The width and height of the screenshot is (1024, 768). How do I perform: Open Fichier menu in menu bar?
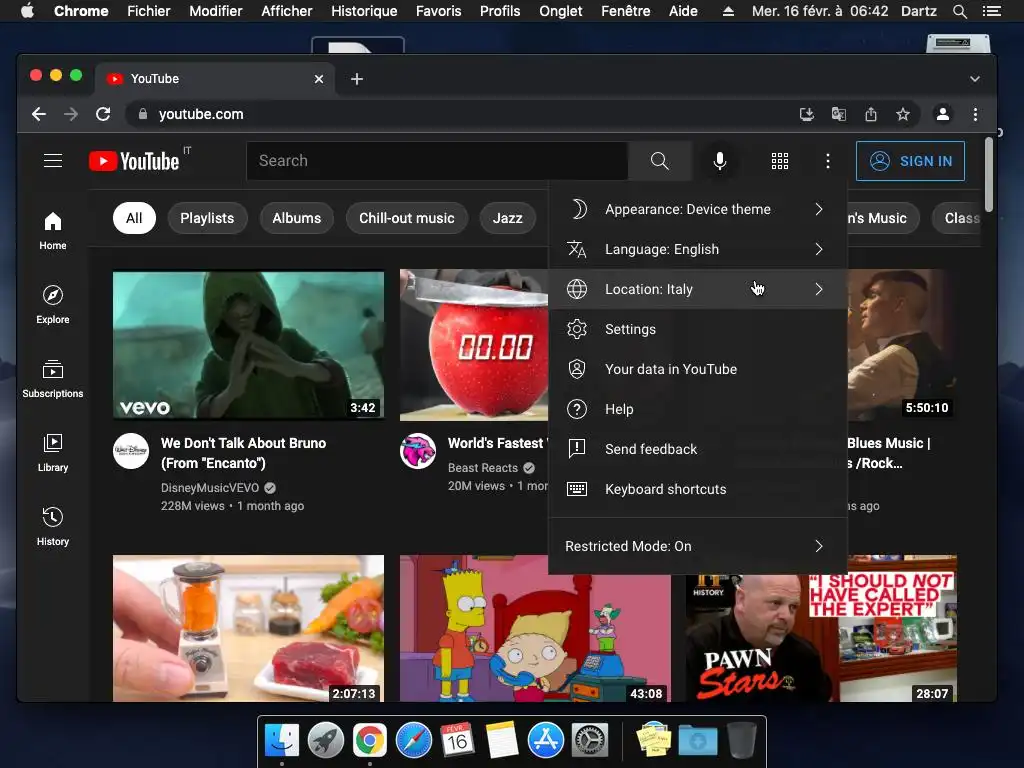tap(148, 11)
